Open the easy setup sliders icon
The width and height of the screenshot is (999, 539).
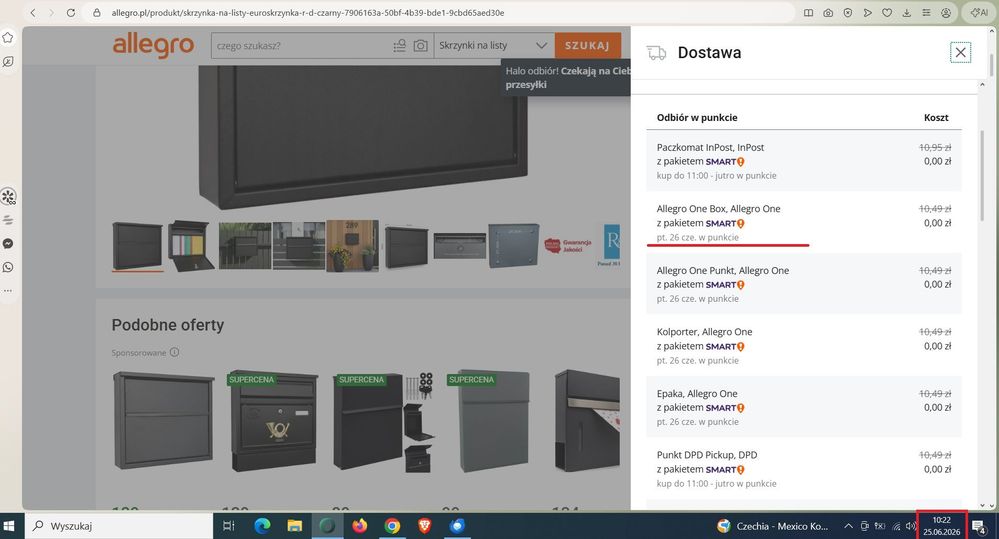[926, 13]
